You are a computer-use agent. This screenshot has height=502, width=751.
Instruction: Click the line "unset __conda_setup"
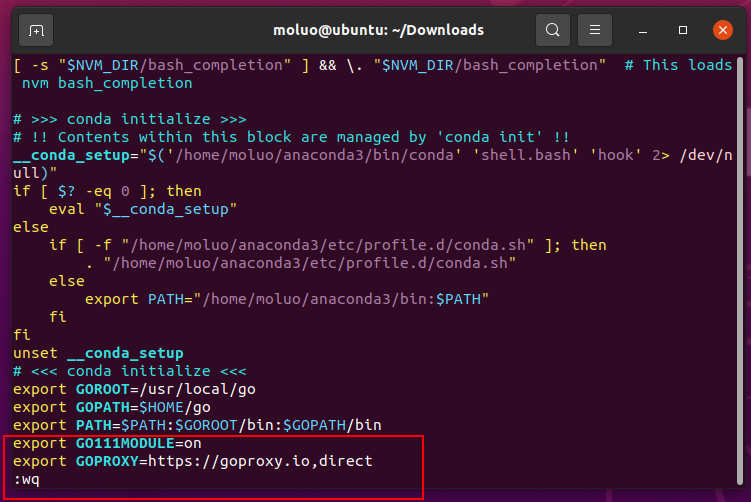[x=98, y=353]
